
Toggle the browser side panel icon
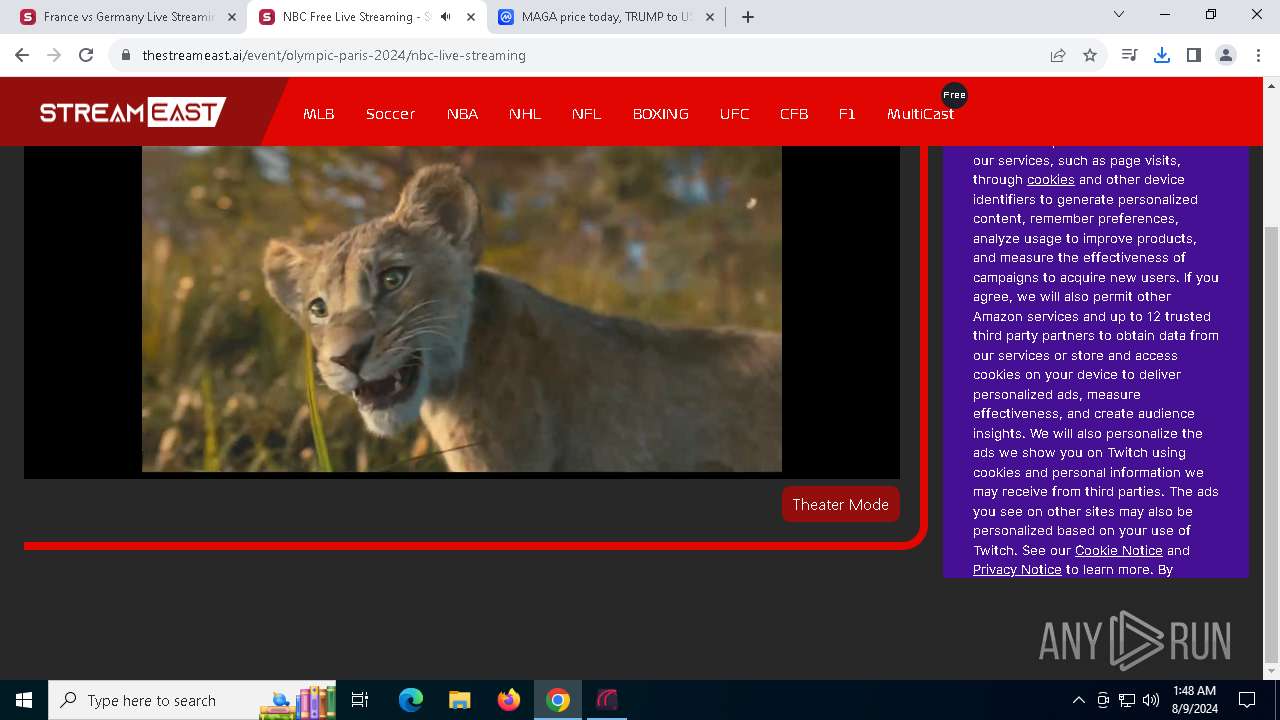point(1194,55)
